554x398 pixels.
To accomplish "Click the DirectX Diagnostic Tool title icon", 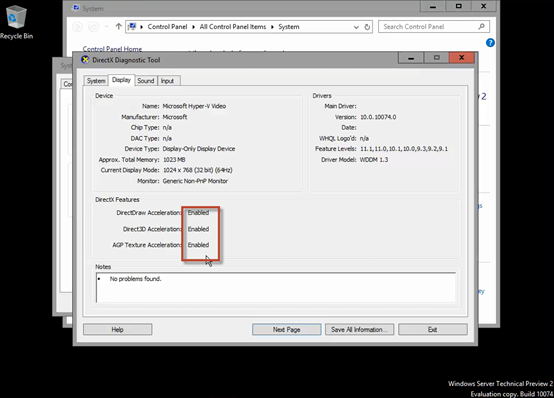I will coord(85,60).
